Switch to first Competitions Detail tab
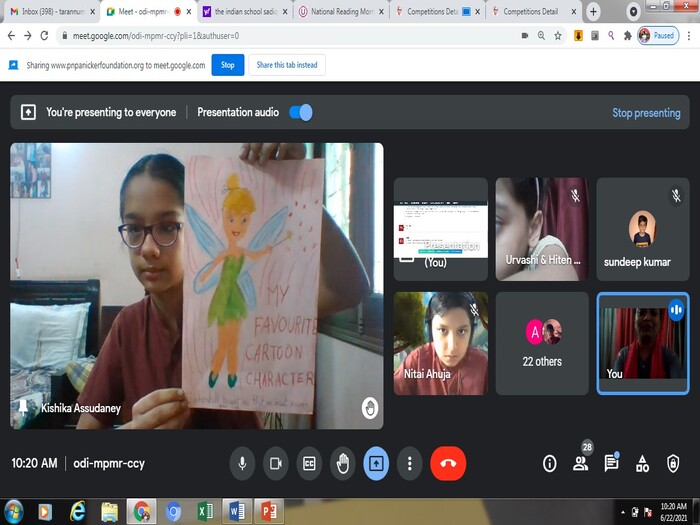 [x=437, y=12]
